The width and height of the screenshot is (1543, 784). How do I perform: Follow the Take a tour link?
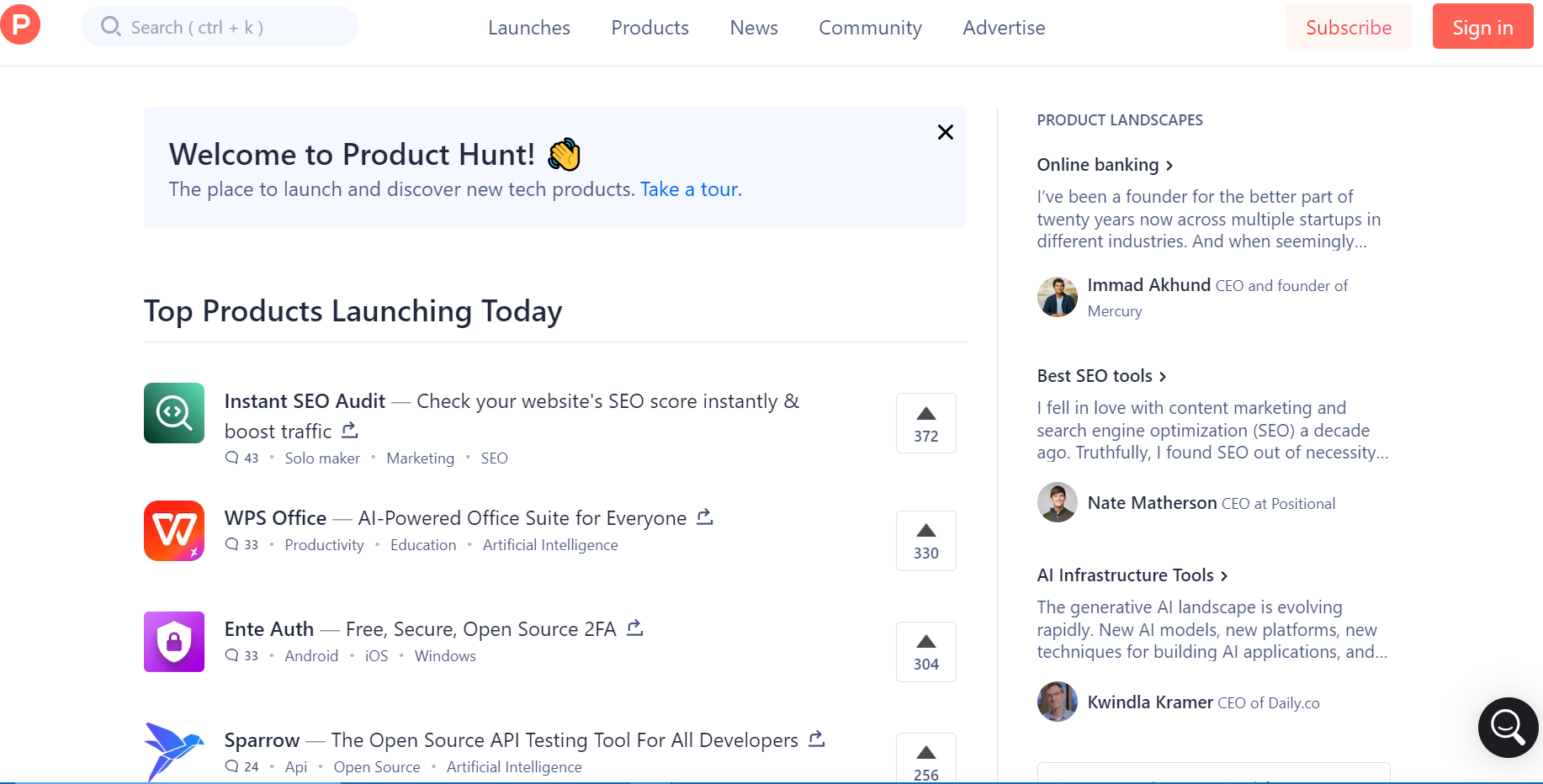tap(691, 189)
